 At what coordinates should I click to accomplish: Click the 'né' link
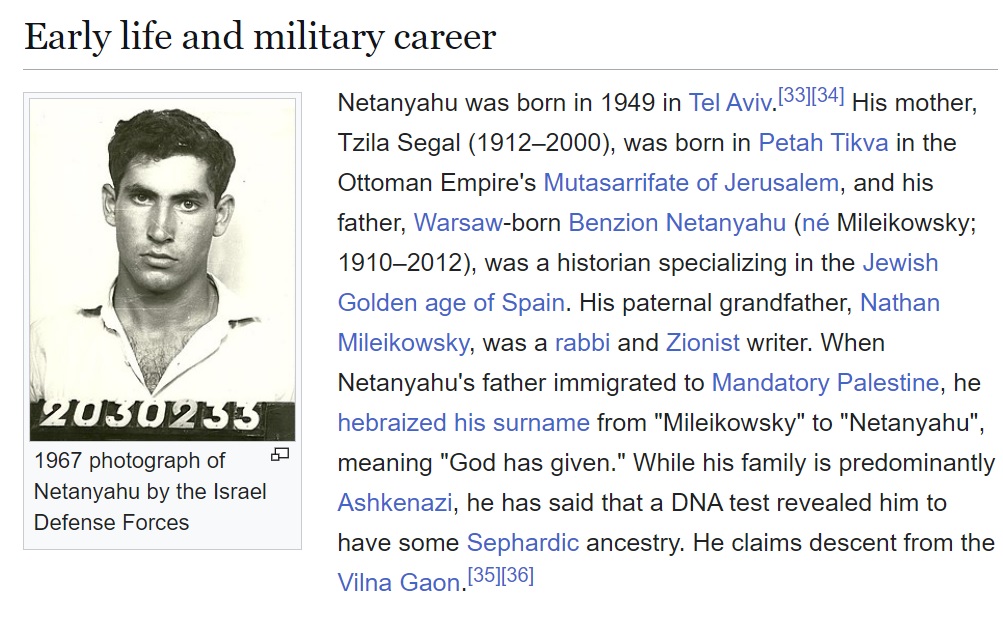click(815, 223)
